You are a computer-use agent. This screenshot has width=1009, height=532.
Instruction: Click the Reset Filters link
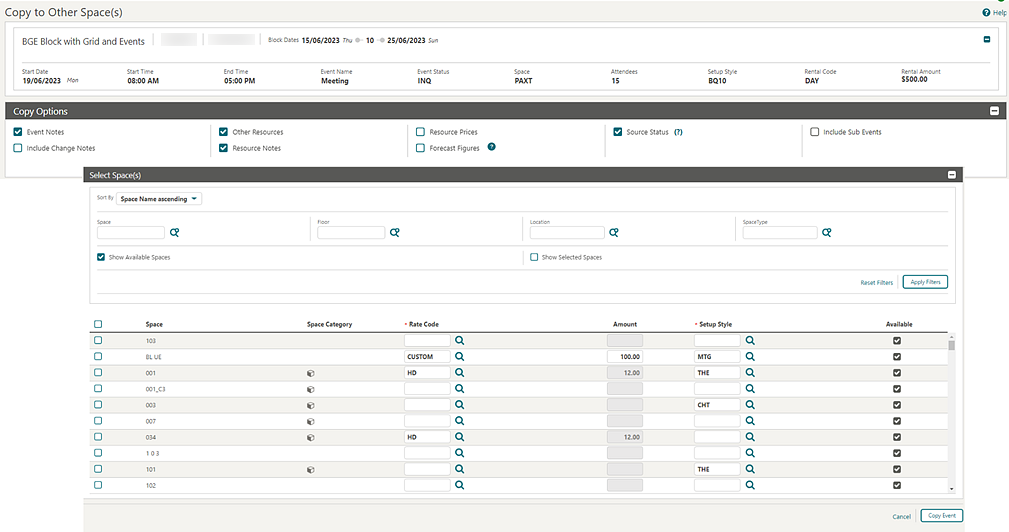pos(876,283)
